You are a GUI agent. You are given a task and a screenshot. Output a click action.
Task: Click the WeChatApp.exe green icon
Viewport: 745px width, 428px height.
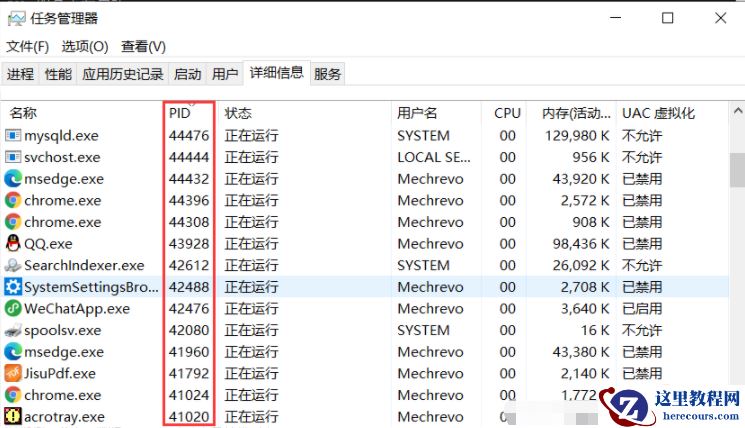click(13, 309)
